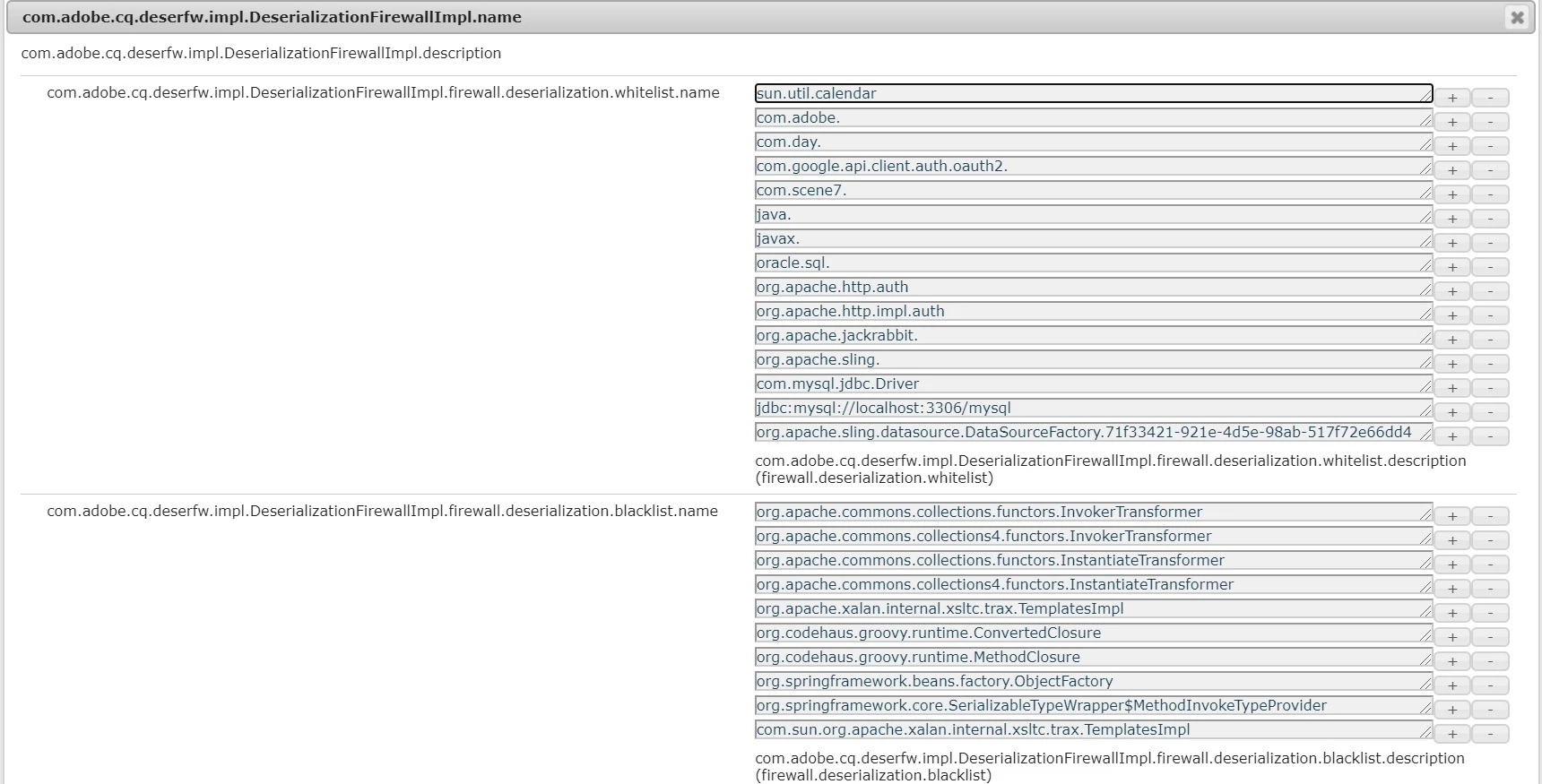Add entry after com.adobe. row
The image size is (1542, 784).
pos(1452,122)
